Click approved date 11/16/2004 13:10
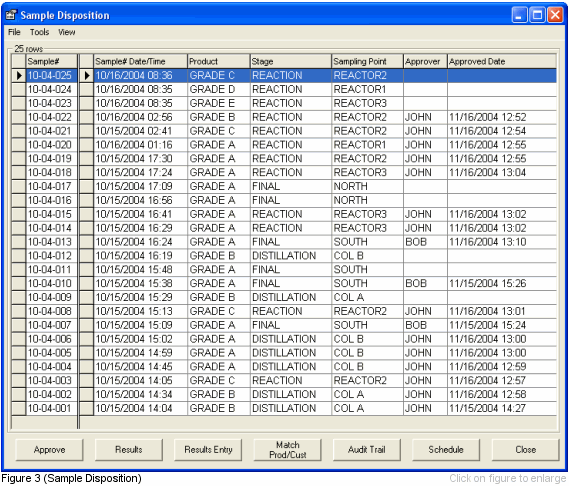This screenshot has width=569, height=486. point(502,242)
